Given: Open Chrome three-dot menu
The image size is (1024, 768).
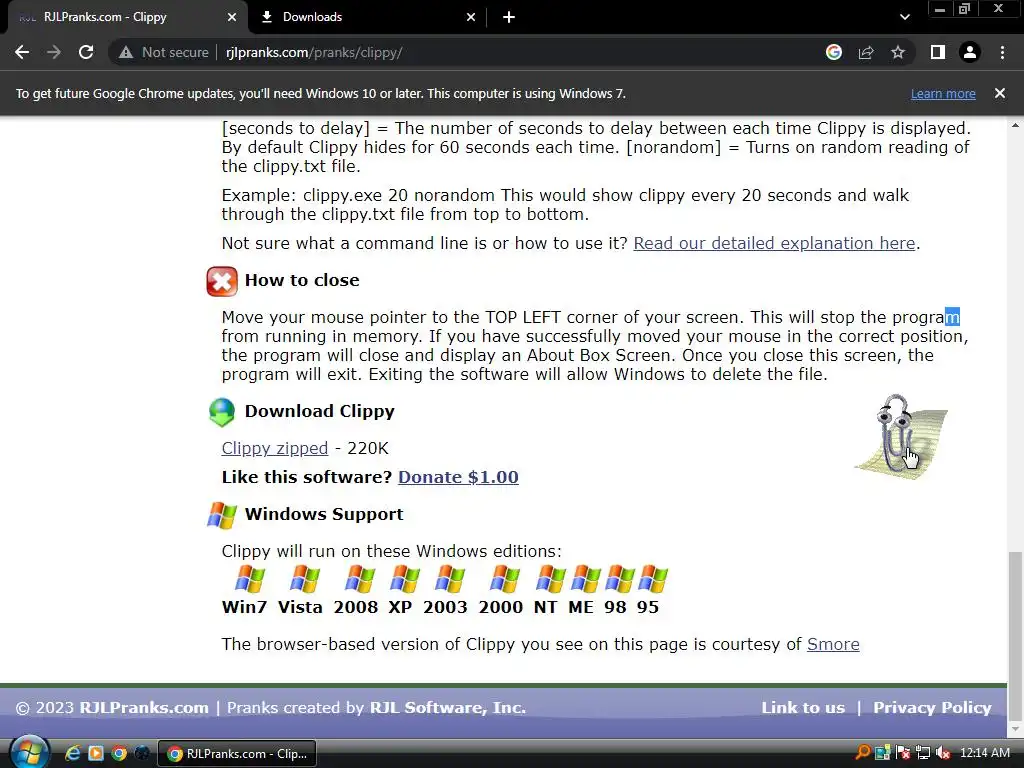Looking at the screenshot, I should (1002, 52).
